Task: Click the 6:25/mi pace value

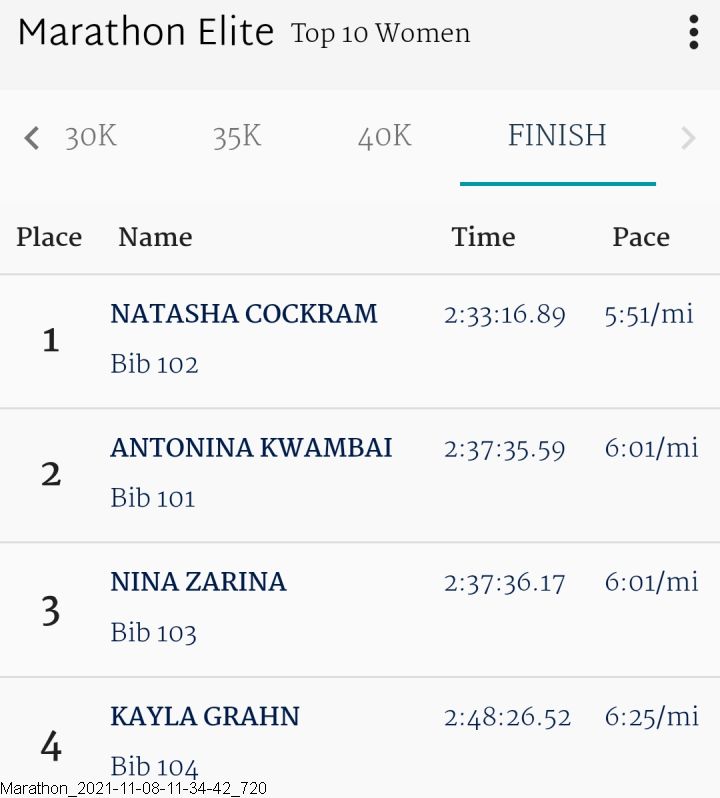Action: (x=651, y=717)
